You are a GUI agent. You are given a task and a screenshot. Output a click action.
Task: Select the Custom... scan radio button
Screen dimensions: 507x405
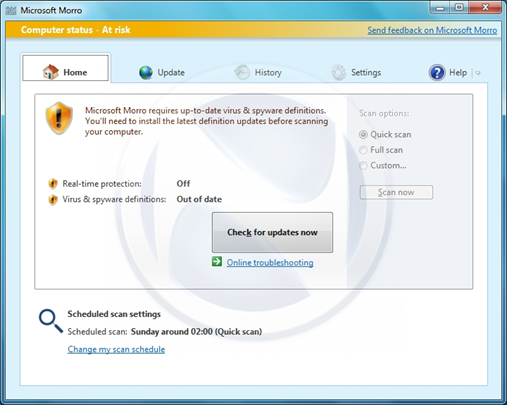pyautogui.click(x=363, y=166)
